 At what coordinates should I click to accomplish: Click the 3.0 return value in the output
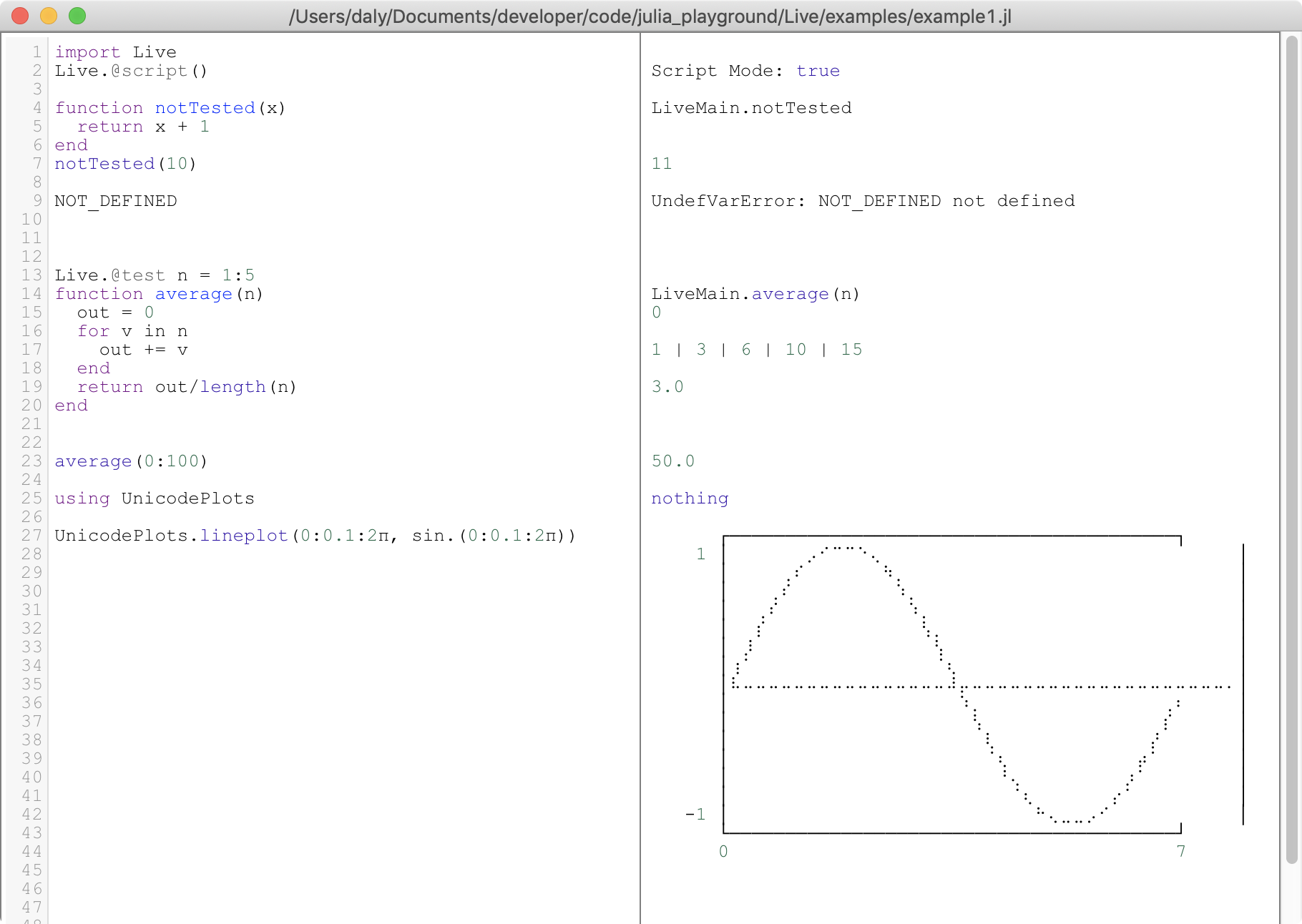coord(667,387)
